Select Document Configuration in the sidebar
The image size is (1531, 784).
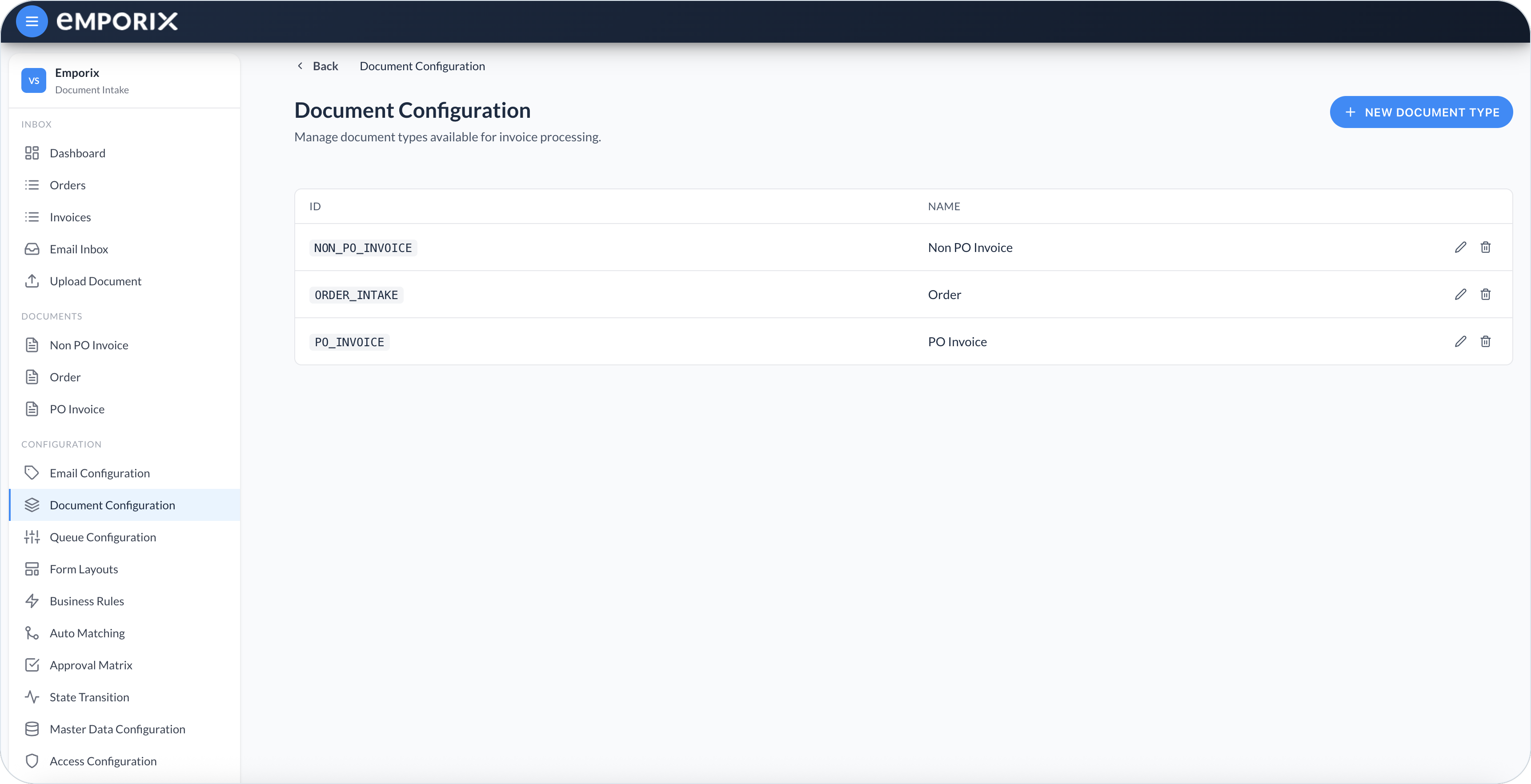click(x=125, y=505)
